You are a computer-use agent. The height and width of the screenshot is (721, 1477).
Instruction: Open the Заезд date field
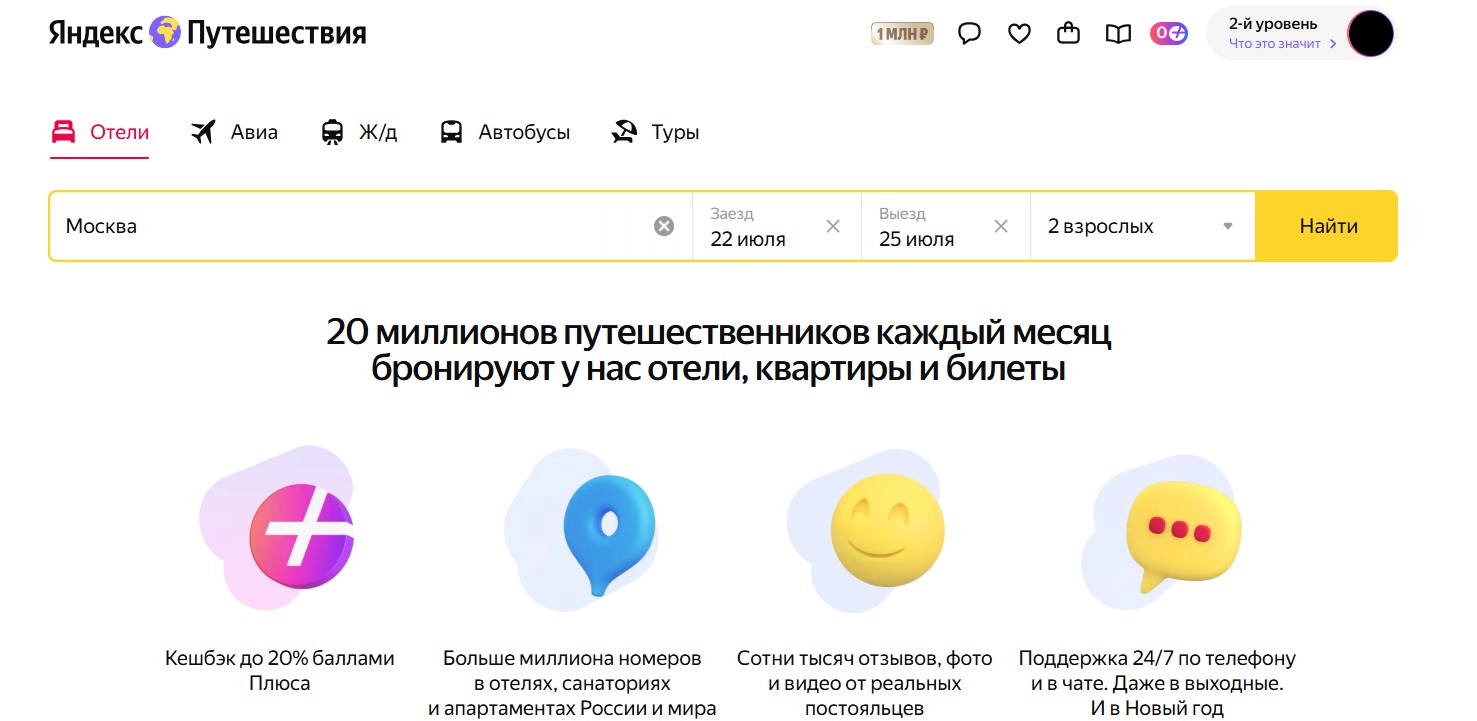pos(777,226)
